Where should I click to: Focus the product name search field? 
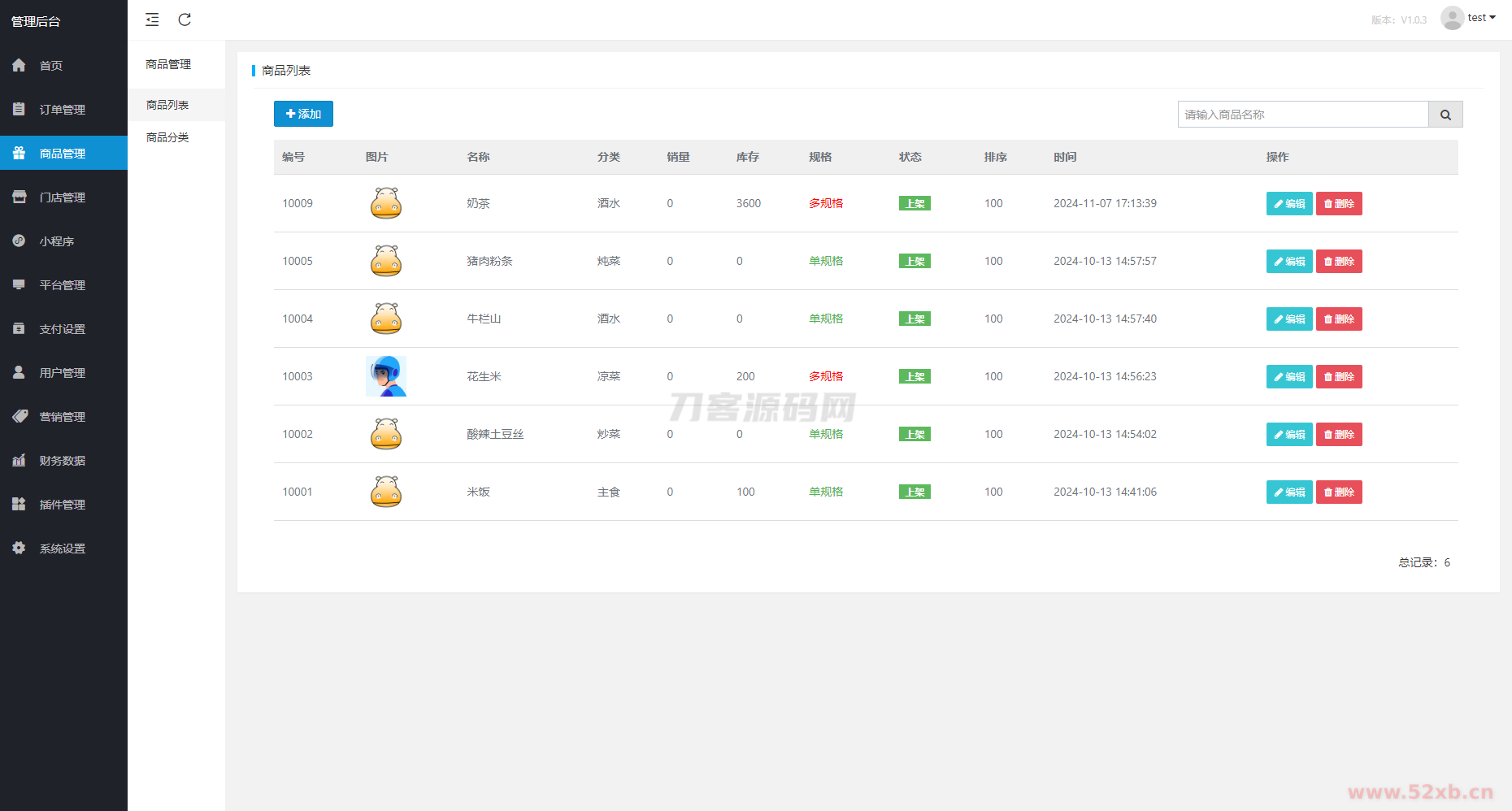click(x=1302, y=115)
